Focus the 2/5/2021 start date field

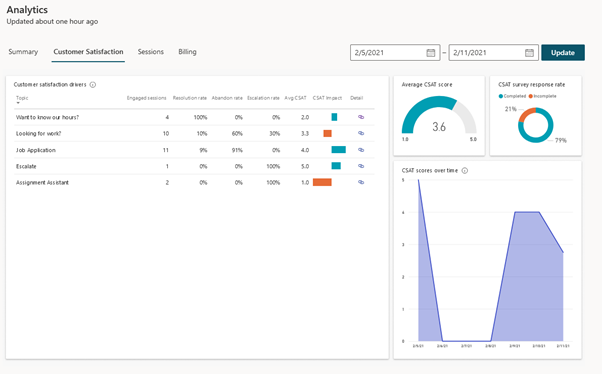(x=395, y=53)
